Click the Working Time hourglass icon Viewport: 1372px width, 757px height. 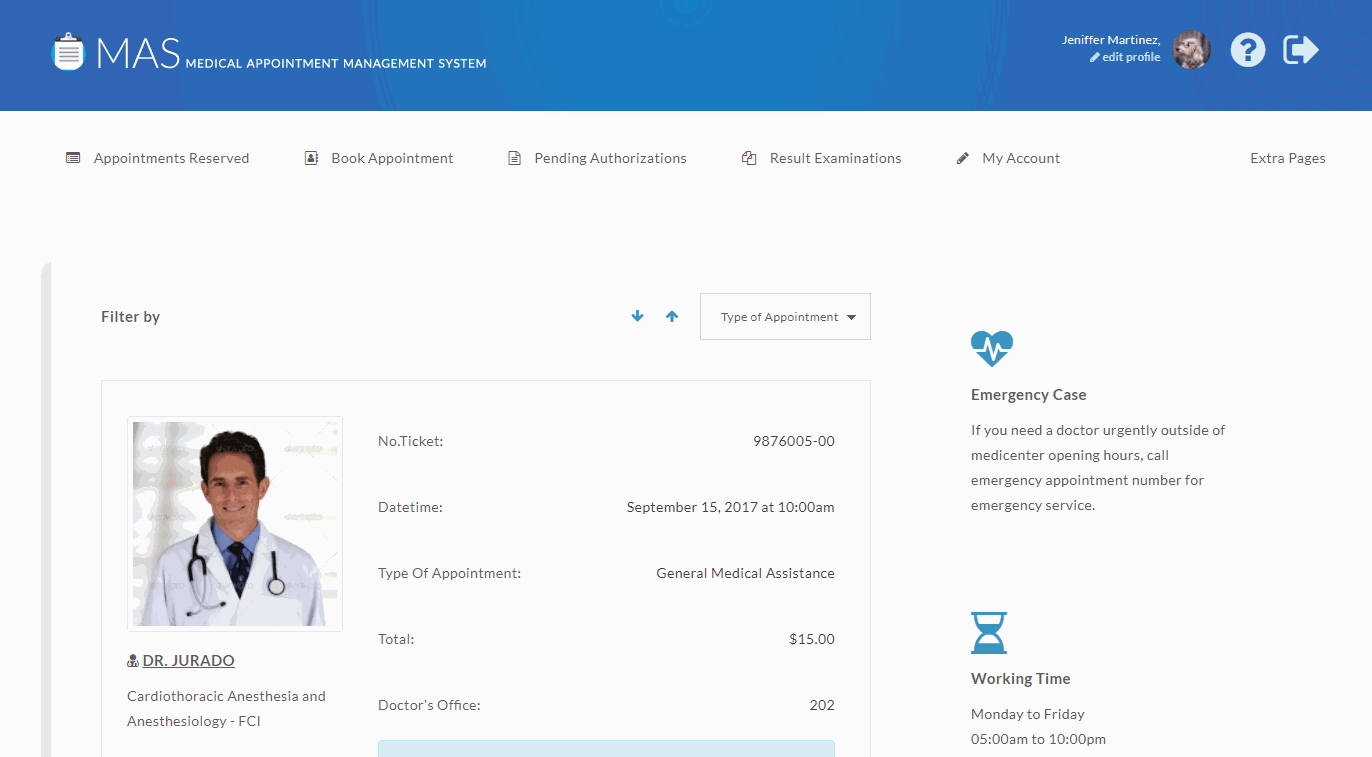pos(989,633)
